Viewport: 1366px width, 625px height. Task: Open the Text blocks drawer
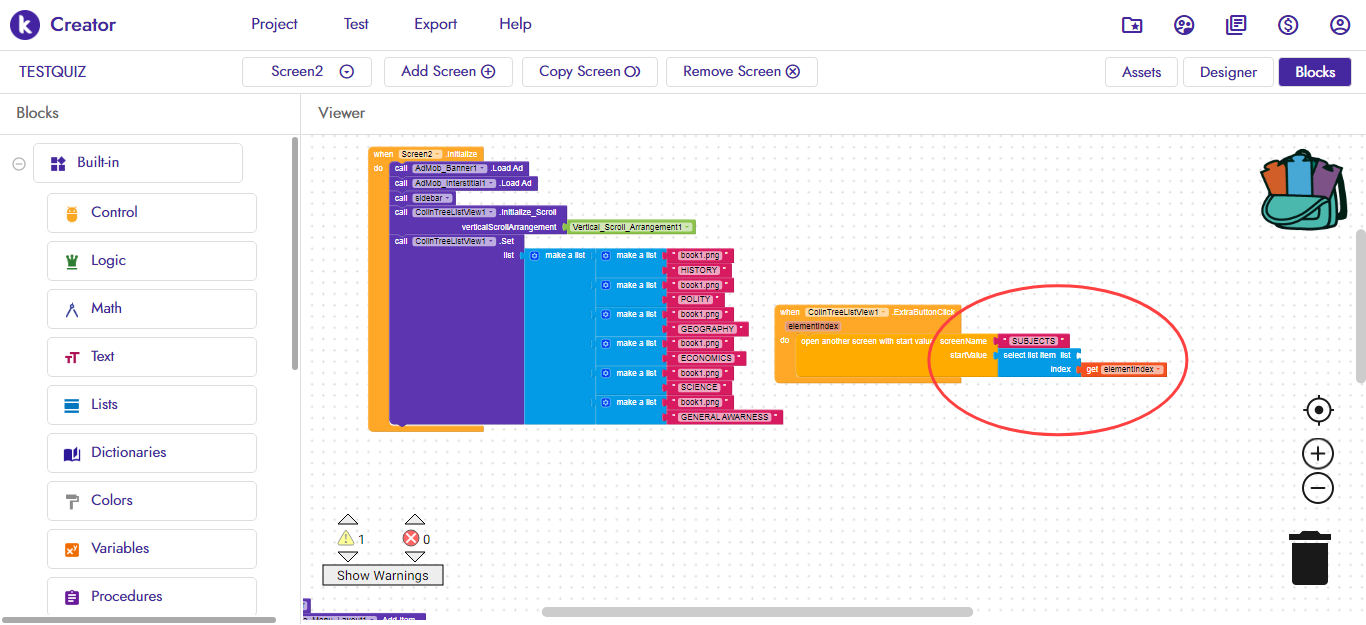[152, 357]
